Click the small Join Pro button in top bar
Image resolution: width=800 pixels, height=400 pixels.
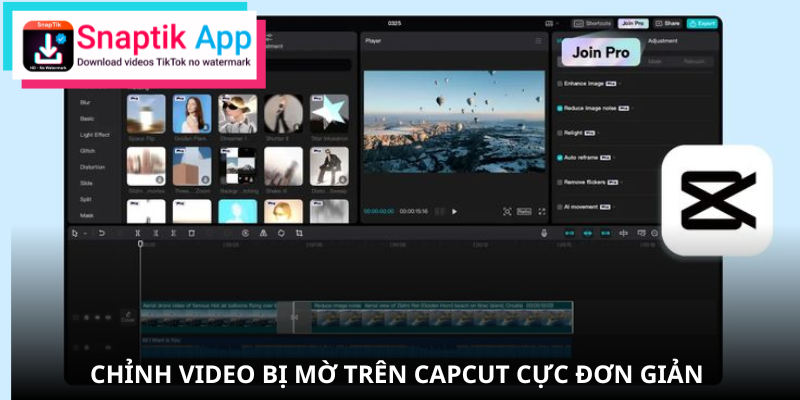click(633, 23)
